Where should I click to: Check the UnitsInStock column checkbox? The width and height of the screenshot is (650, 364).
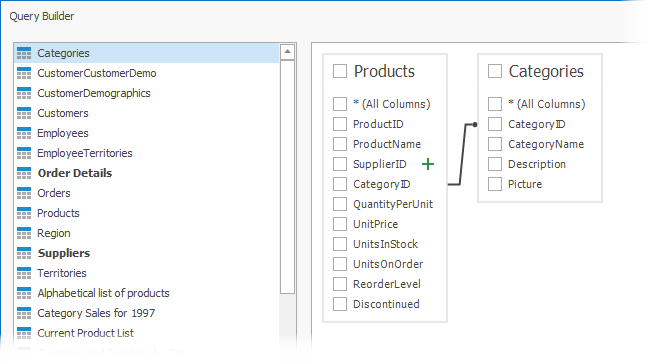[340, 244]
